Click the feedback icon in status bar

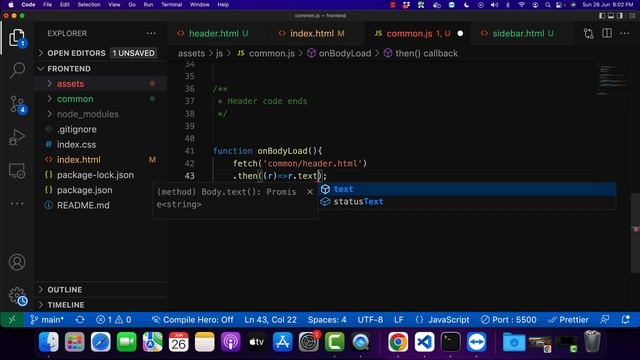605,320
